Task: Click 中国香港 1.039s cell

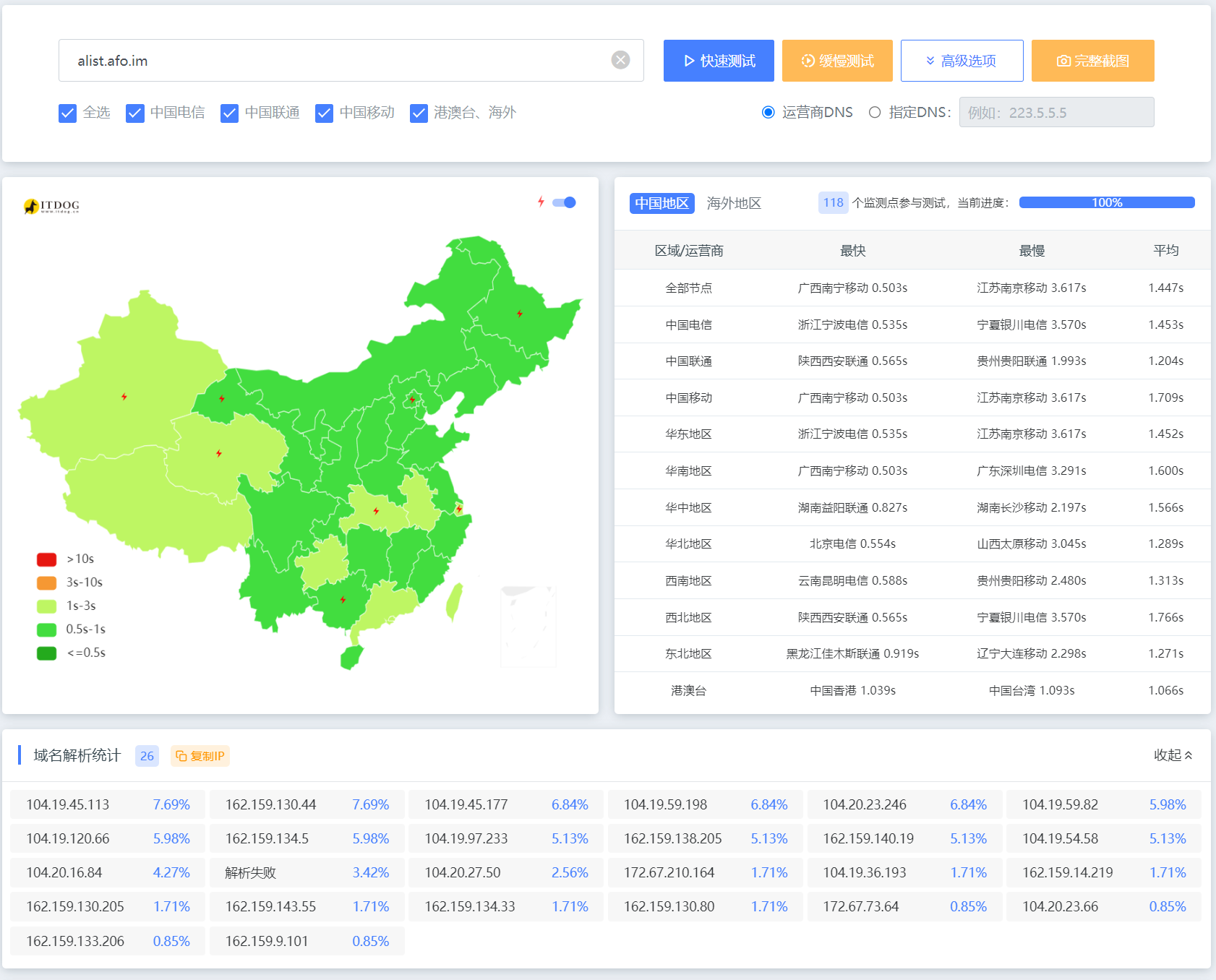Action: 852,690
